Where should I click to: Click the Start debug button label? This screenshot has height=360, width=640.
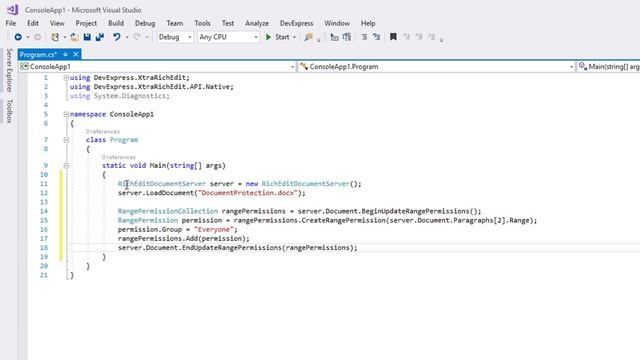coord(282,37)
